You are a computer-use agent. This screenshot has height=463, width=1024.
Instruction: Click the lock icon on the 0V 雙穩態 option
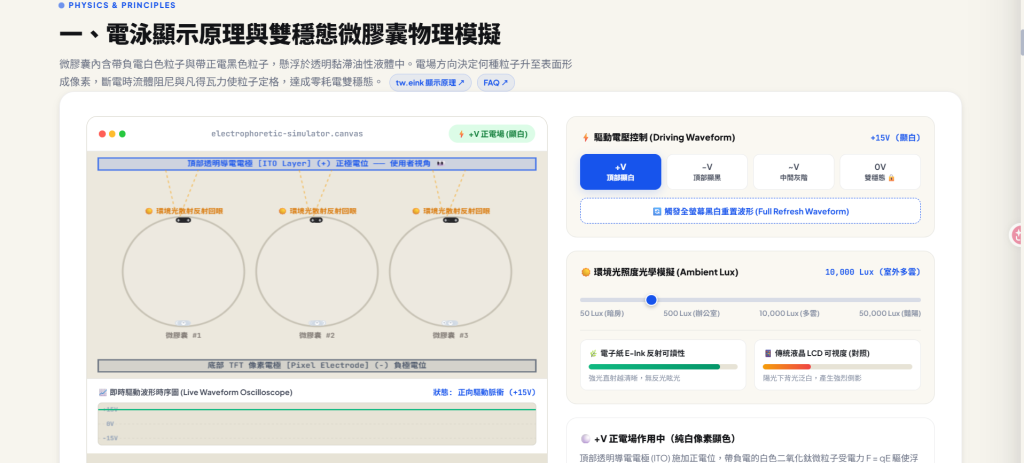coord(891,178)
